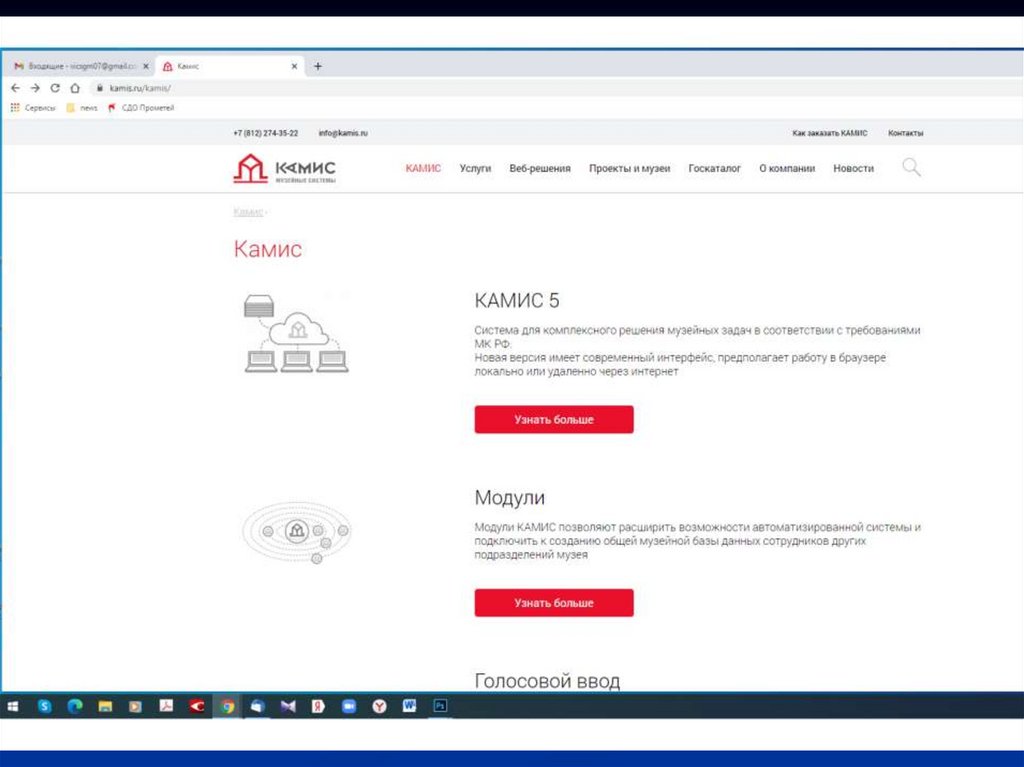Select the Камис browser tab
Viewport: 1024px width, 767px height.
tap(231, 66)
